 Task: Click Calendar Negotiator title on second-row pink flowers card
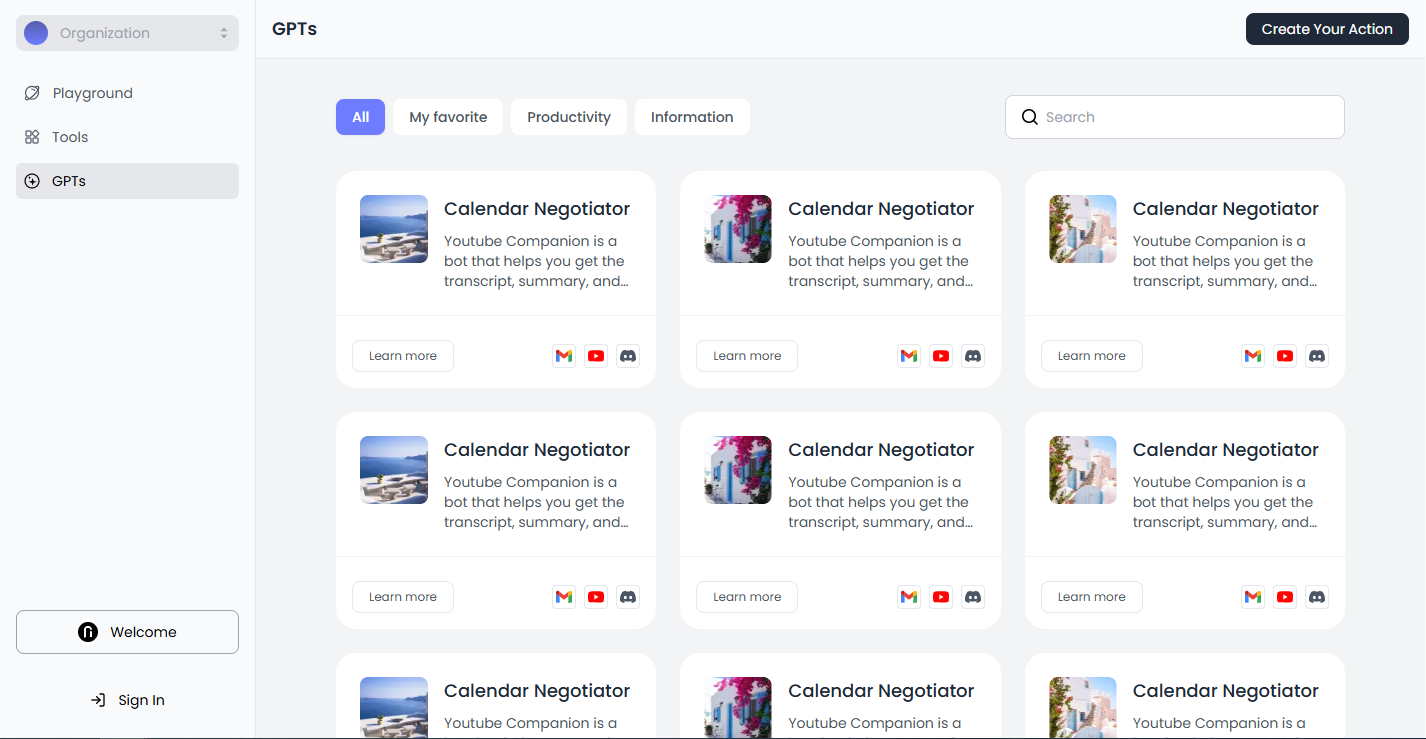click(x=881, y=450)
